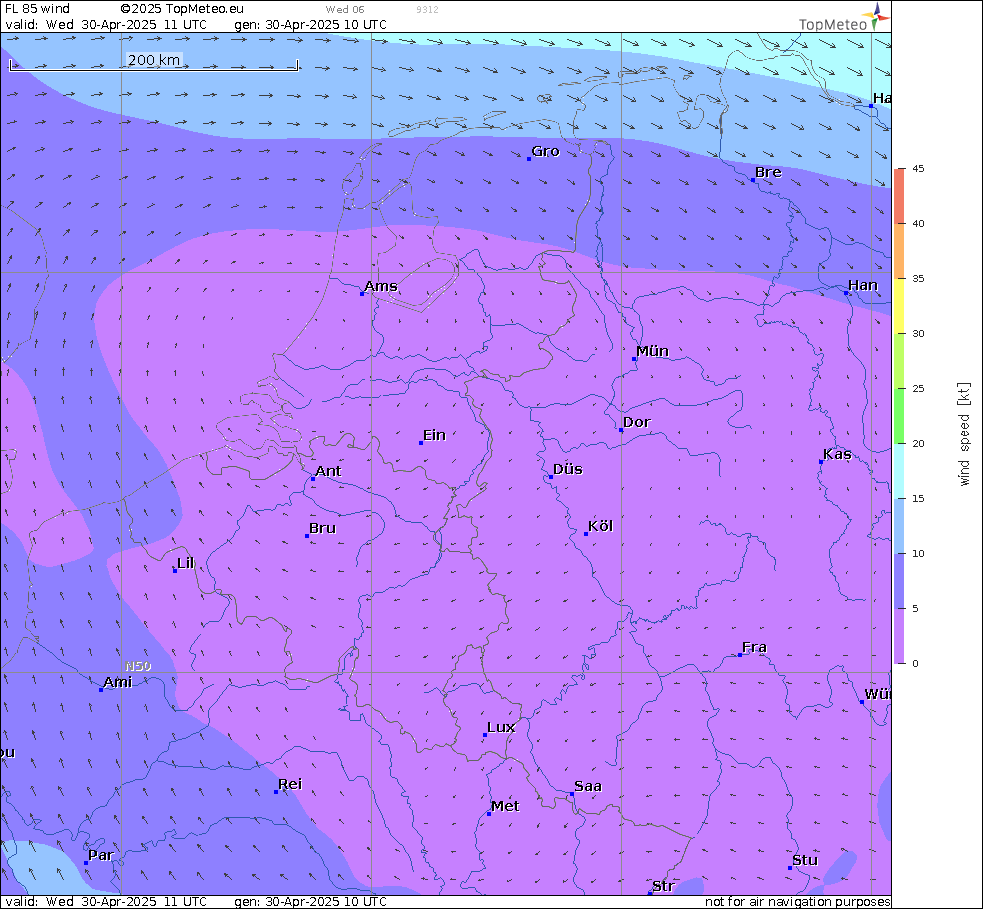Viewport: 983px width, 909px height.
Task: Click the legend value 40
Action: pyautogui.click(x=918, y=223)
